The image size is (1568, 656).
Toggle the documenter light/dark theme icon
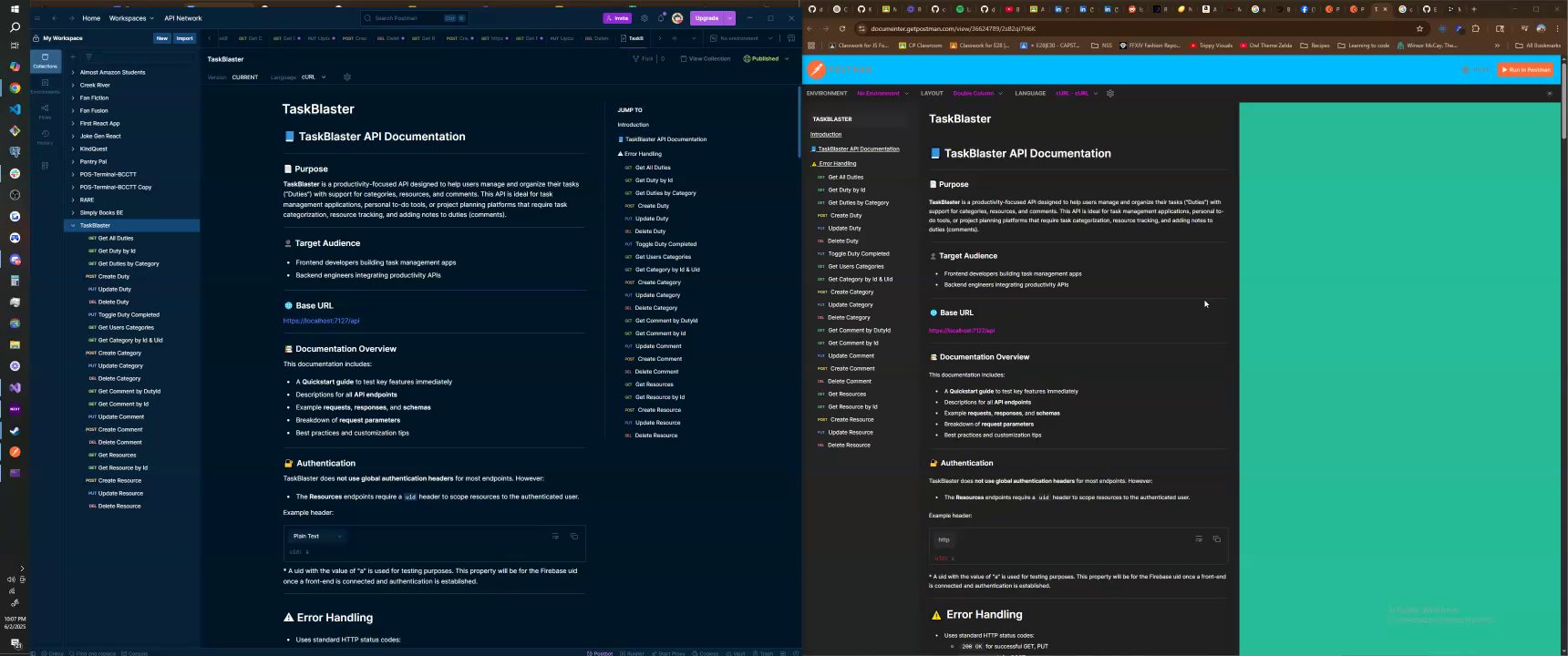click(x=1550, y=93)
